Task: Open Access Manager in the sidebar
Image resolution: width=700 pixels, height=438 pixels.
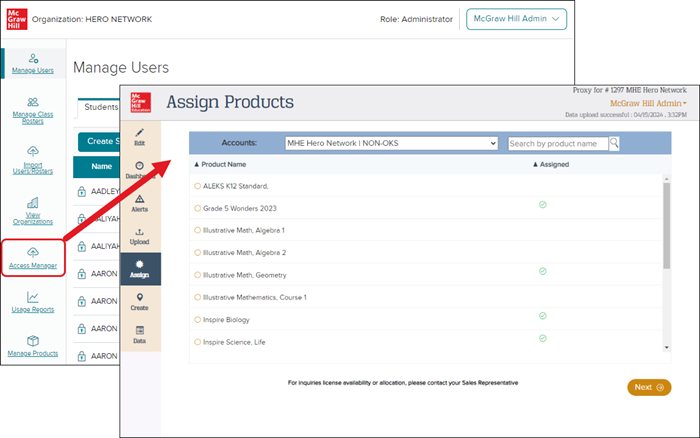Action: [x=35, y=258]
